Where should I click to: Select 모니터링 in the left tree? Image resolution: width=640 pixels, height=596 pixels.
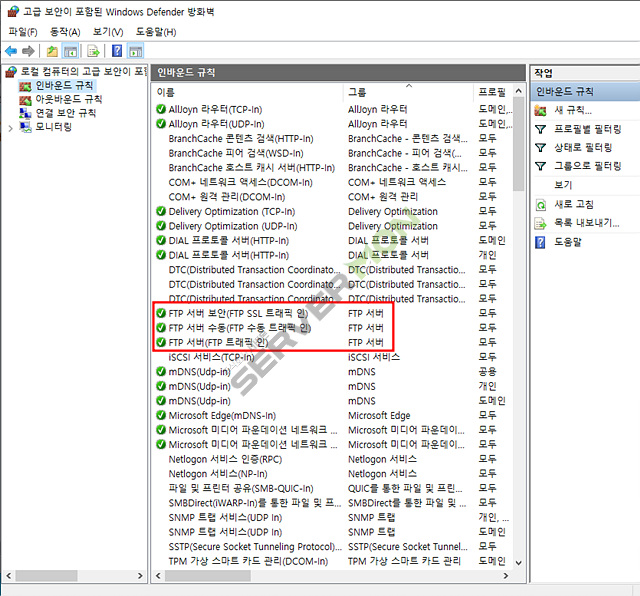(x=53, y=127)
